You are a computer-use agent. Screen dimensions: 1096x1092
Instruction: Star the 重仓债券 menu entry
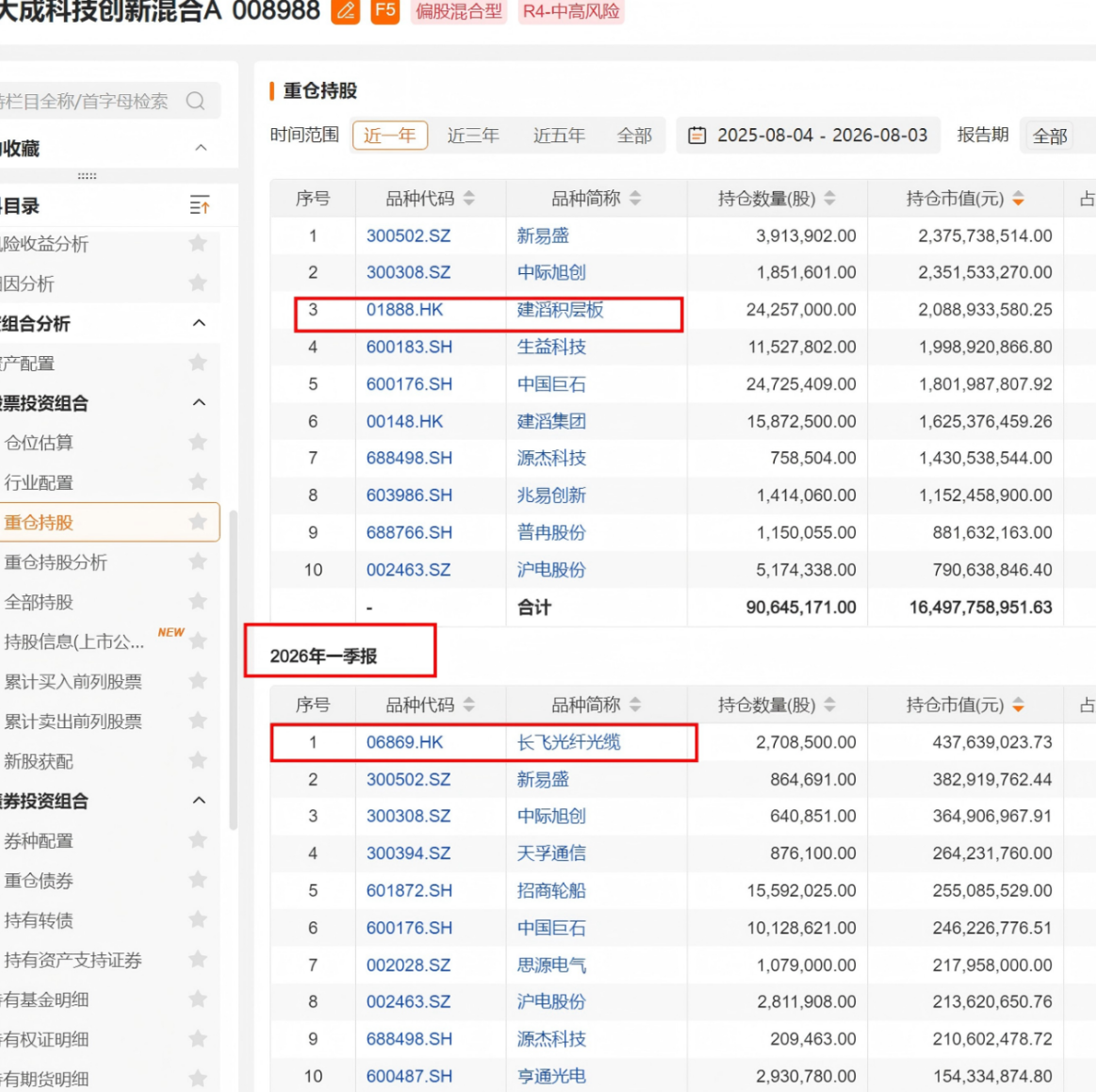point(198,880)
